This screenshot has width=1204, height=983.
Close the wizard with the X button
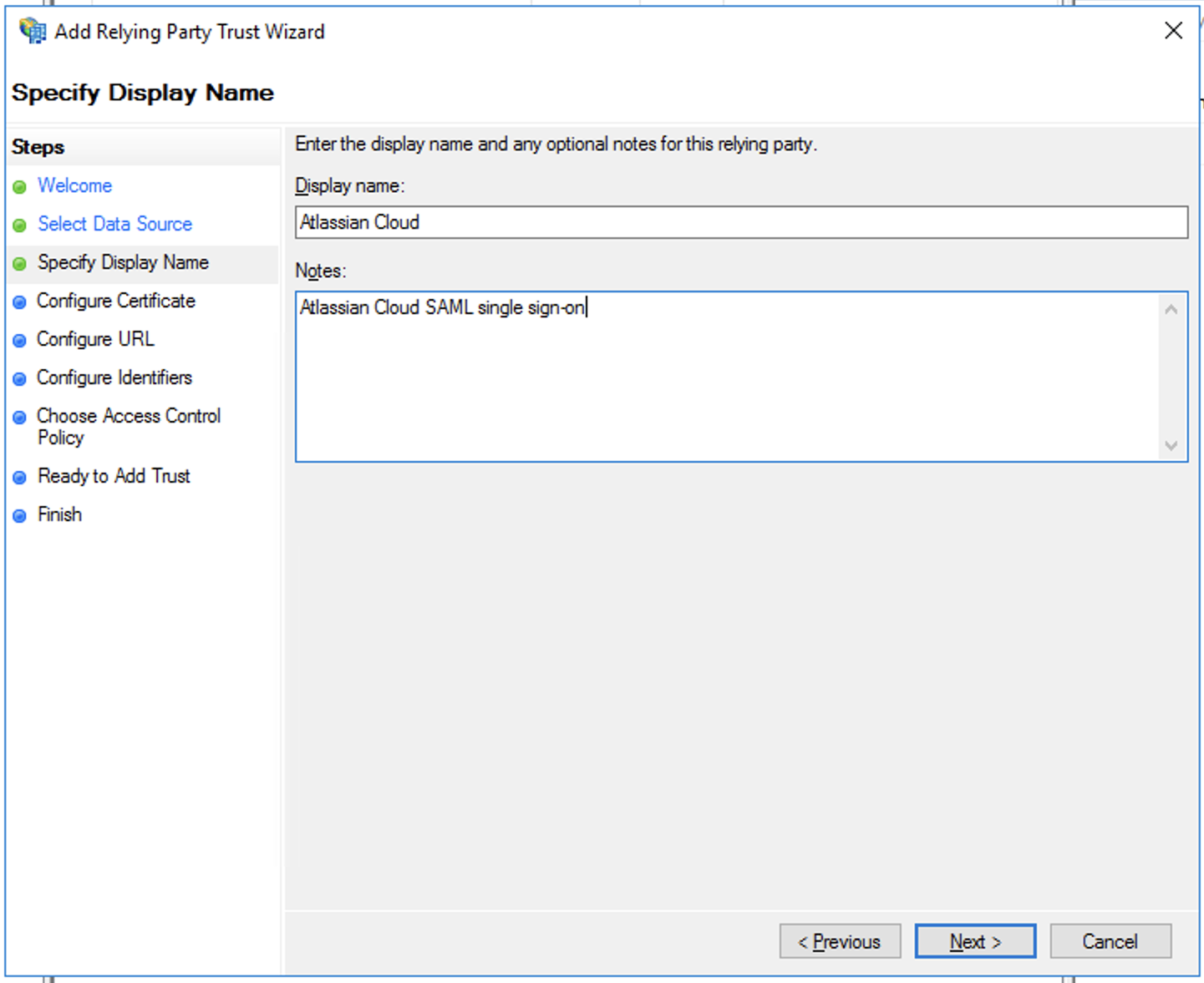click(1173, 31)
